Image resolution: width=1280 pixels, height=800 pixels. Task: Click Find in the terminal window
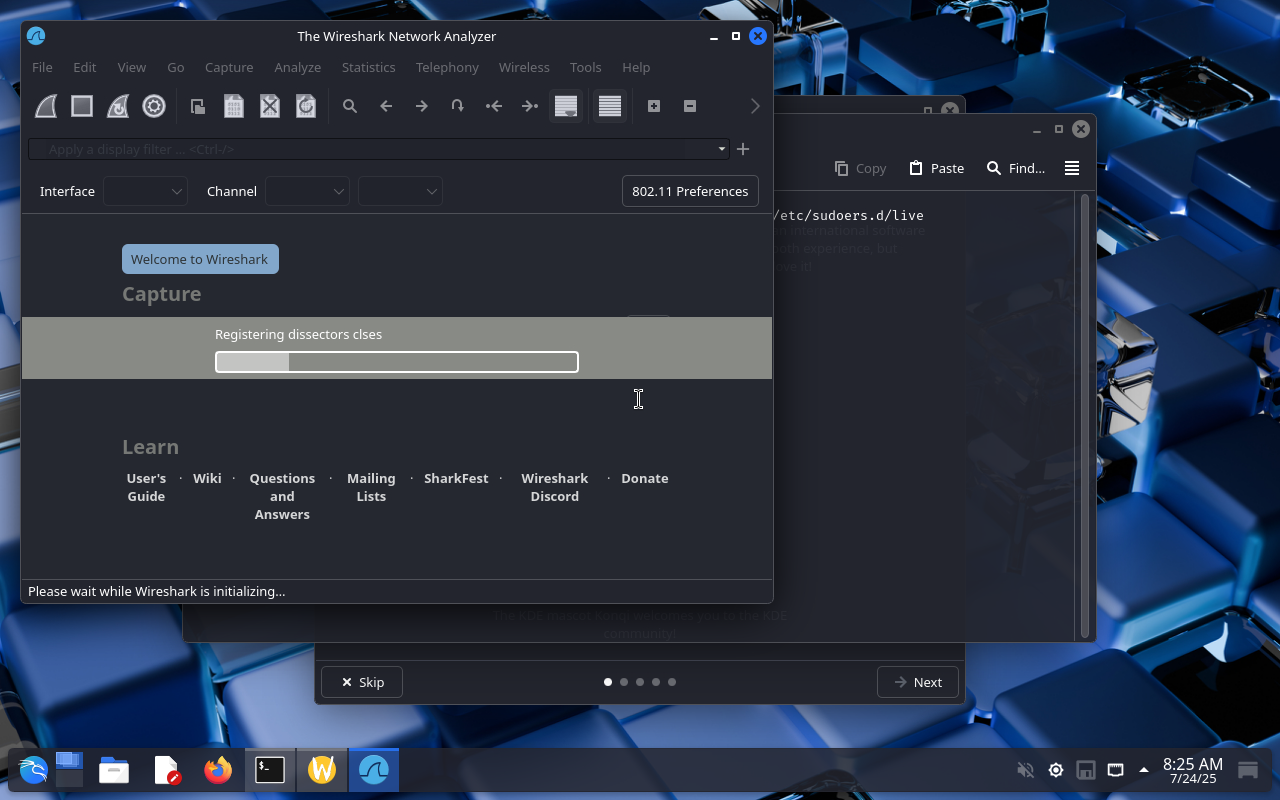(1016, 168)
